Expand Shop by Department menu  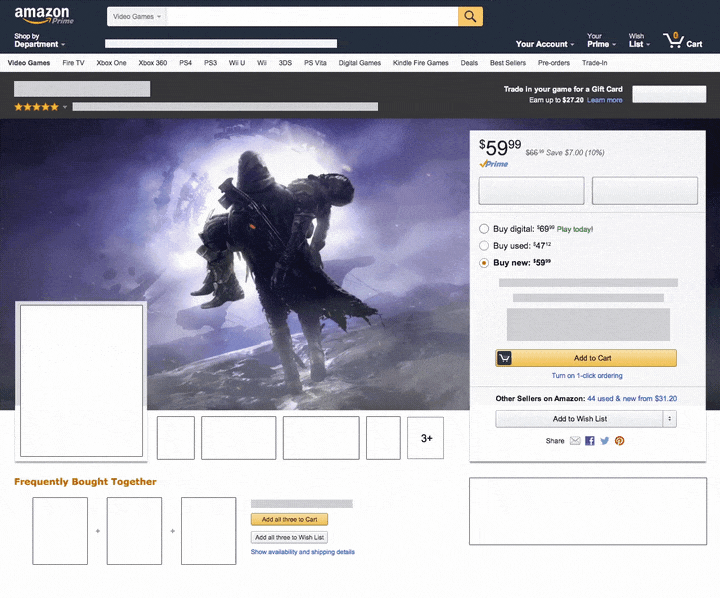[39, 40]
